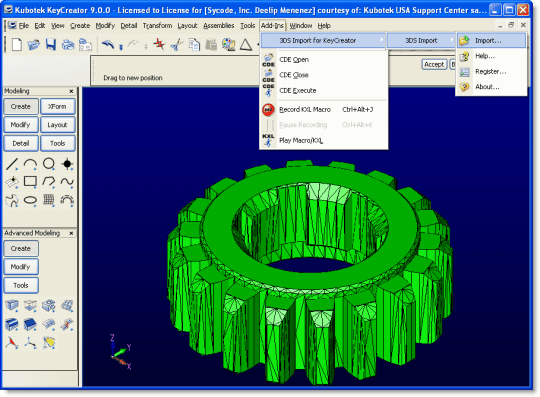The image size is (540, 397).
Task: Open the File menu
Action: click(x=23, y=26)
